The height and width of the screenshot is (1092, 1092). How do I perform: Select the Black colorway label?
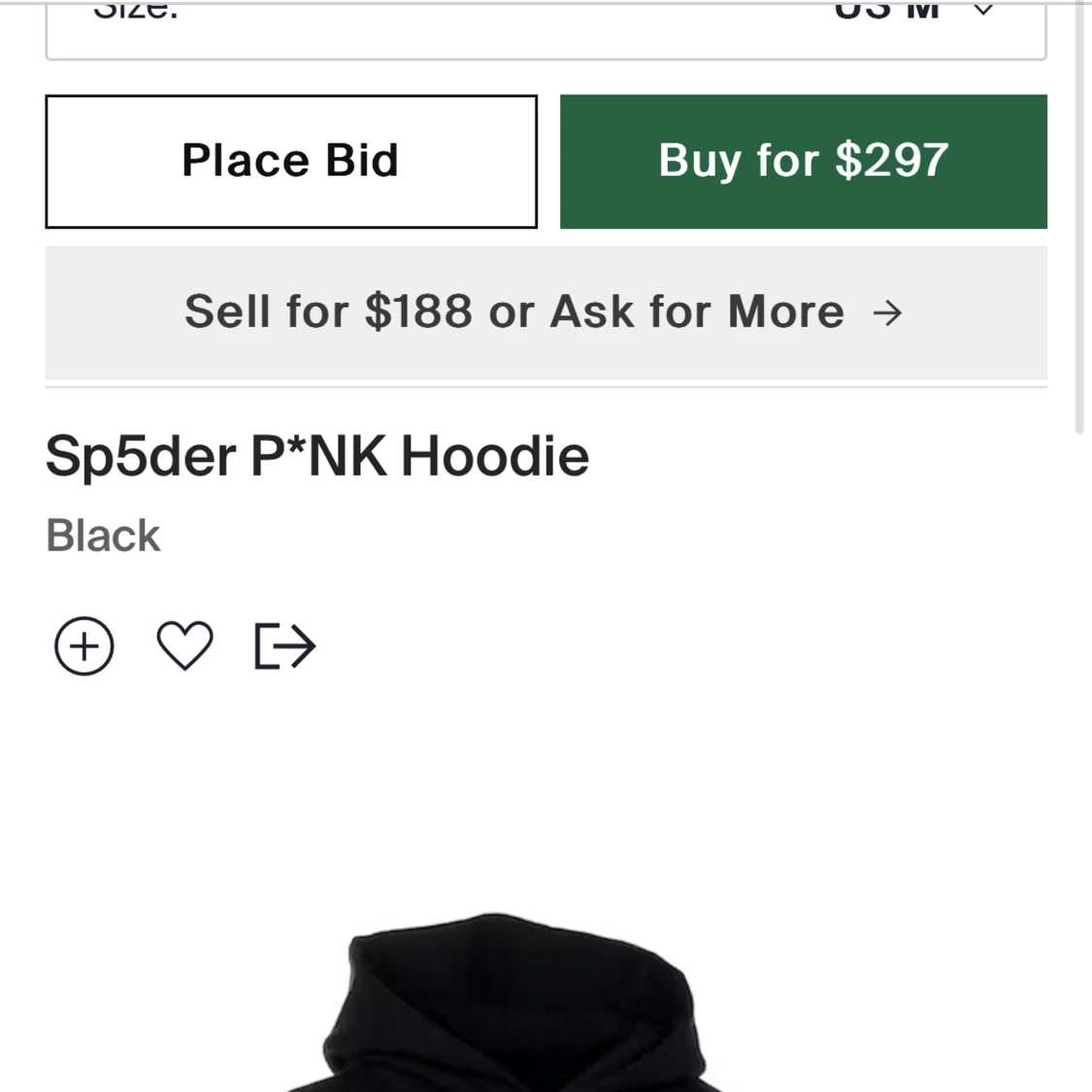103,535
